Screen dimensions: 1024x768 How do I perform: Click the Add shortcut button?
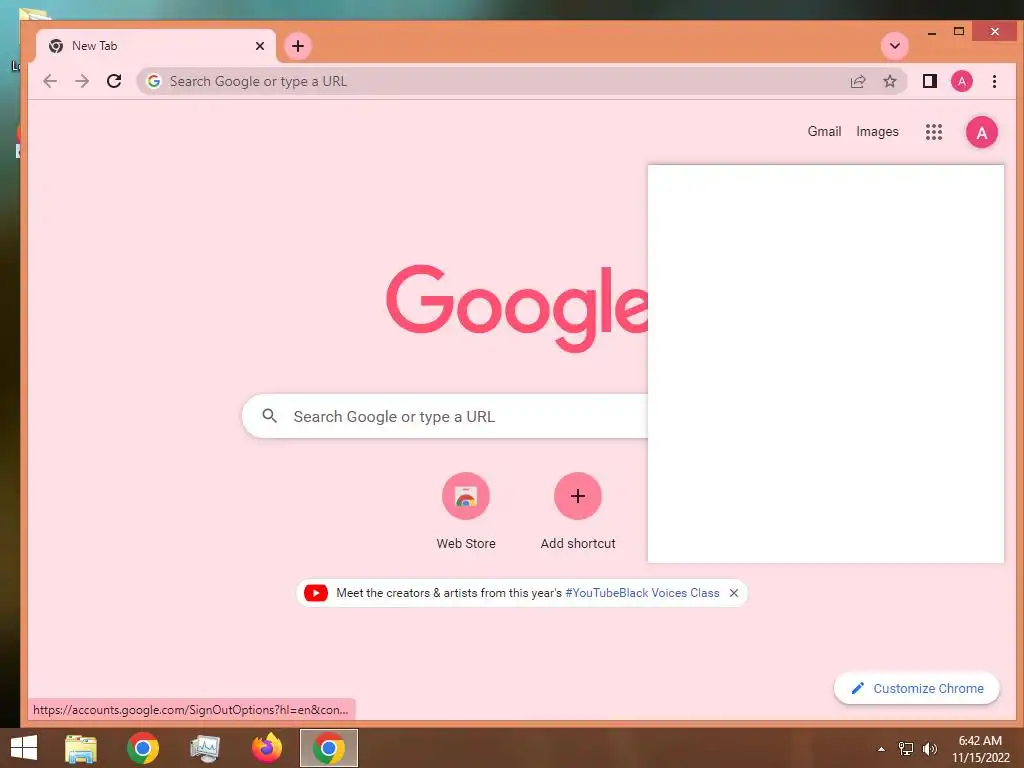[x=578, y=511]
